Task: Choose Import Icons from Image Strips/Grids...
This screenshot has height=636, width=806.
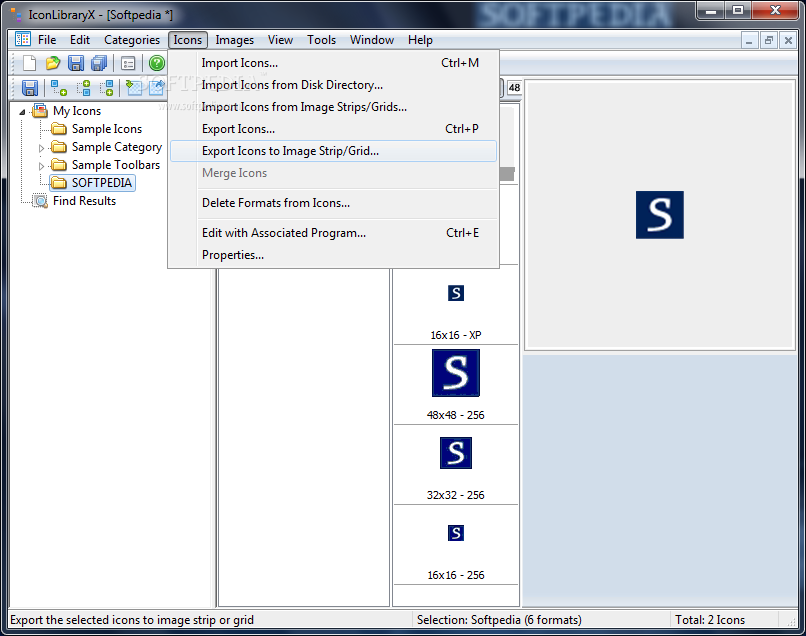Action: click(x=334, y=107)
